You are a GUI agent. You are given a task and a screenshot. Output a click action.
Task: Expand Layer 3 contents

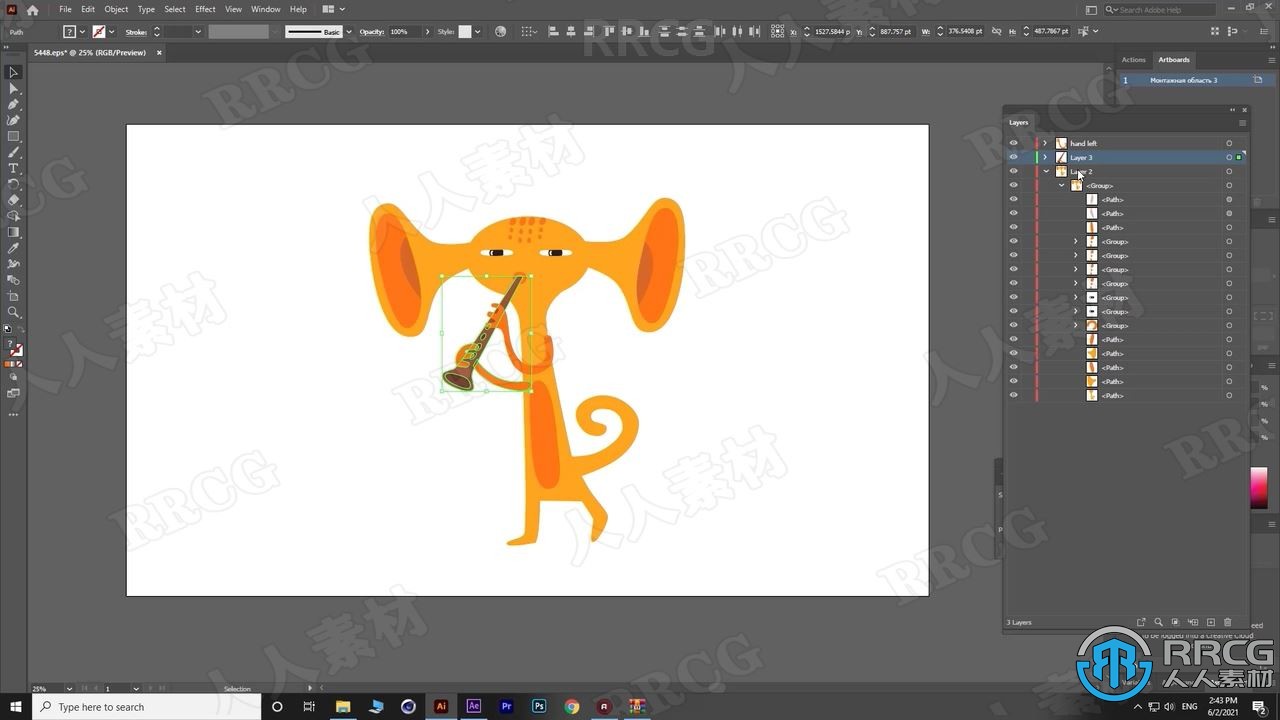[1045, 157]
